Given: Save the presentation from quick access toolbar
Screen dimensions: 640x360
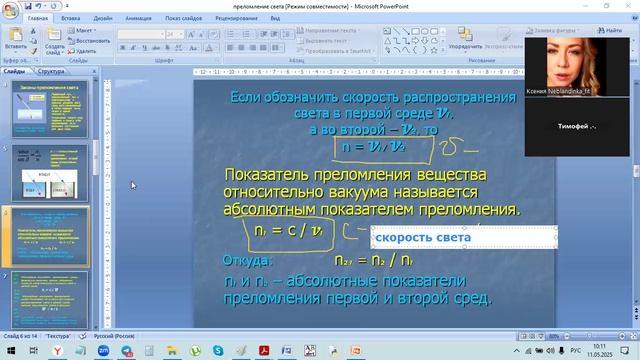Looking at the screenshot, I should pyautogui.click(x=28, y=6).
